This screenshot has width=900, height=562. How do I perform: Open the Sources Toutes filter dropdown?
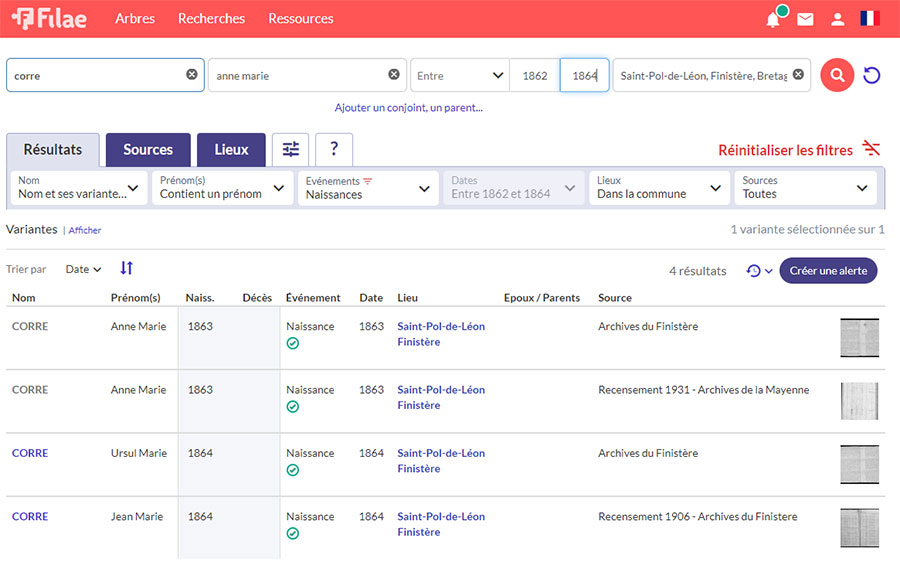[x=806, y=188]
